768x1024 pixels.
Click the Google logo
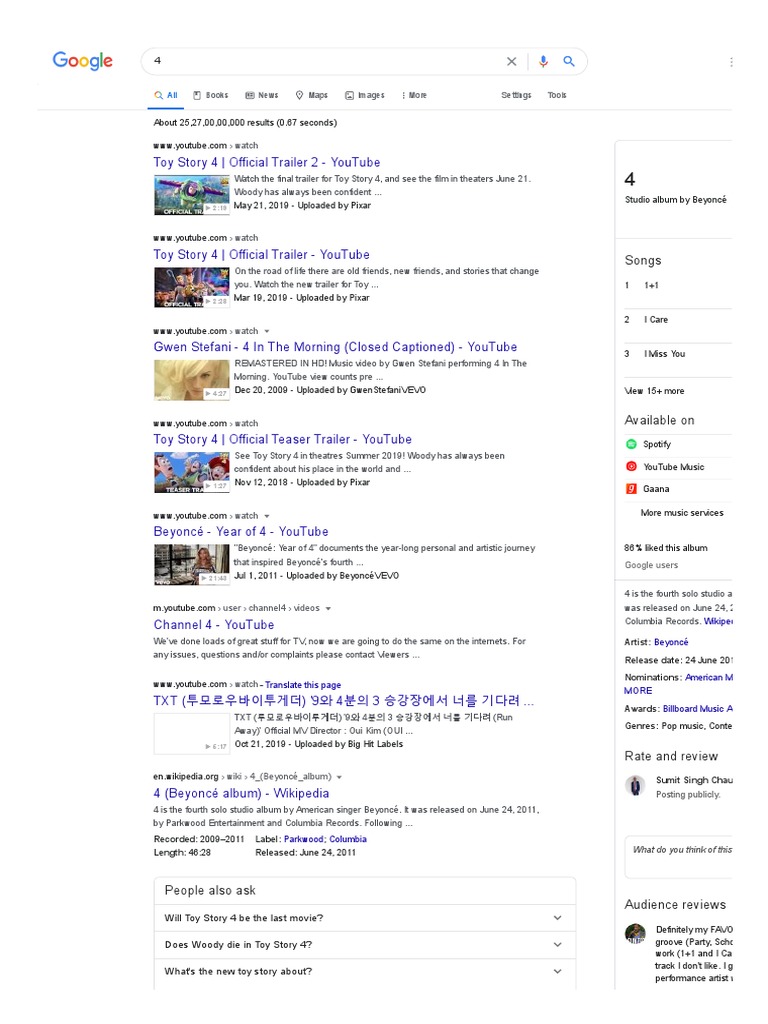[x=83, y=61]
